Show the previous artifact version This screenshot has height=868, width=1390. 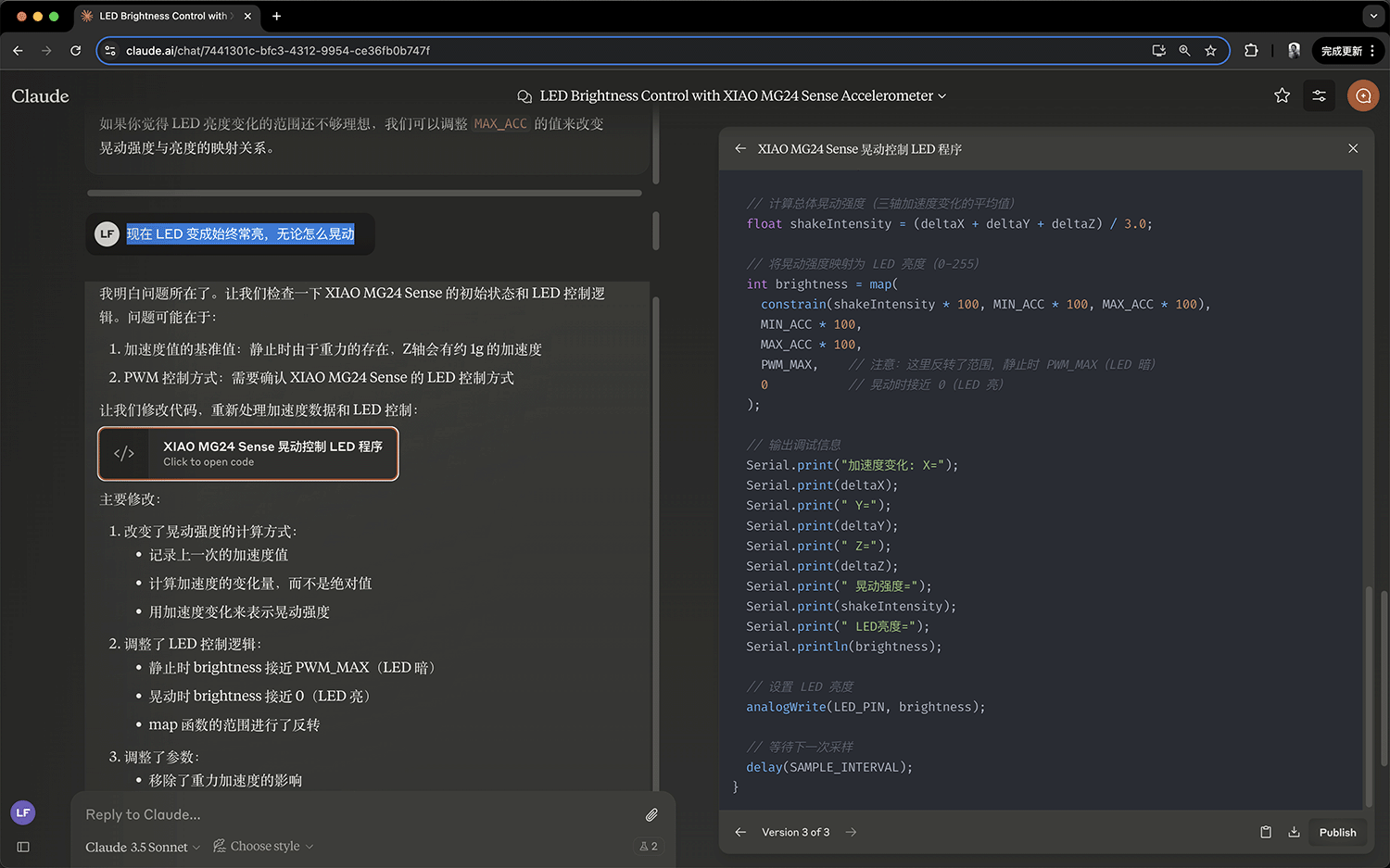740,832
